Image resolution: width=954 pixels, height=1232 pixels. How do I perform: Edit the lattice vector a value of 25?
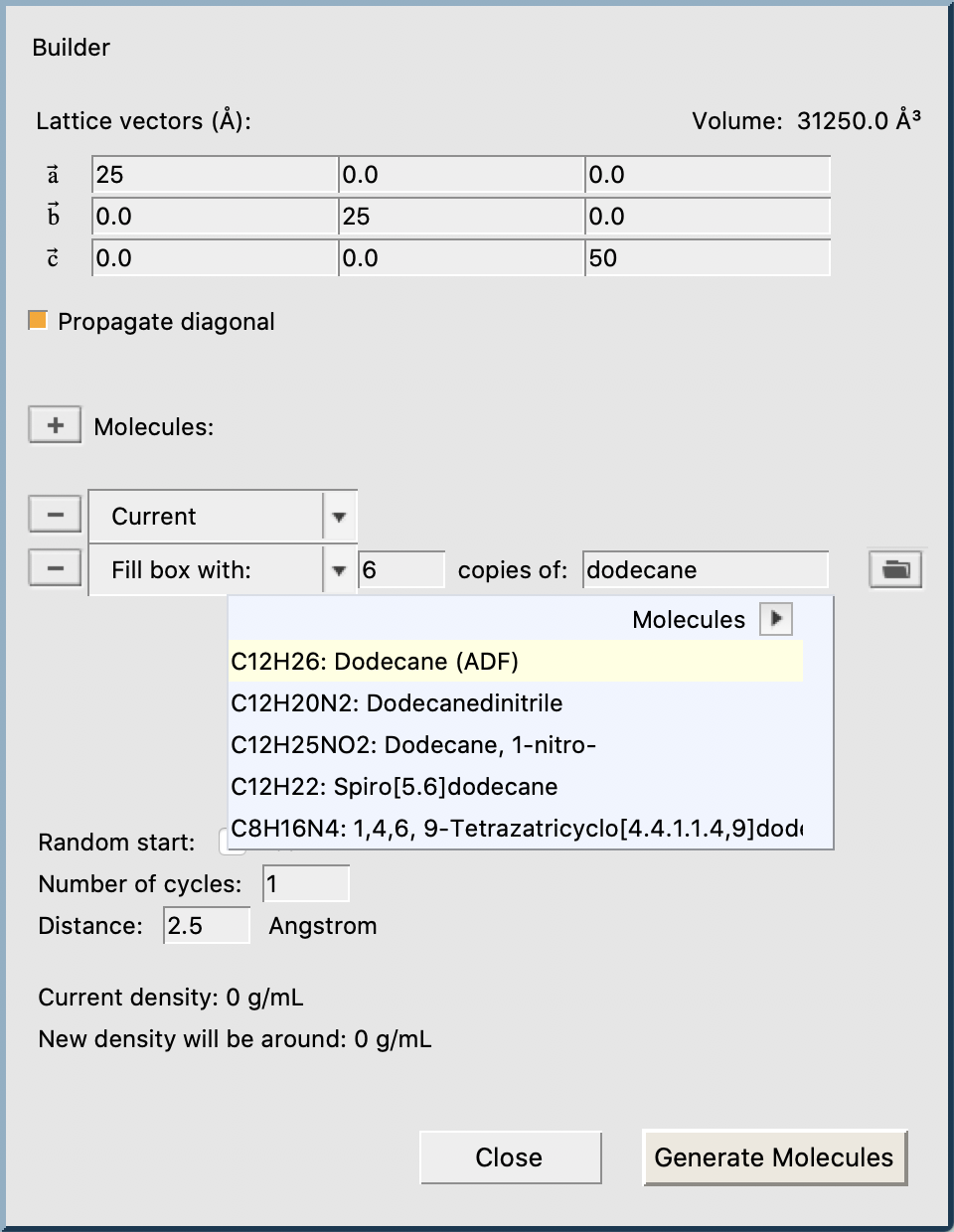coord(214,174)
